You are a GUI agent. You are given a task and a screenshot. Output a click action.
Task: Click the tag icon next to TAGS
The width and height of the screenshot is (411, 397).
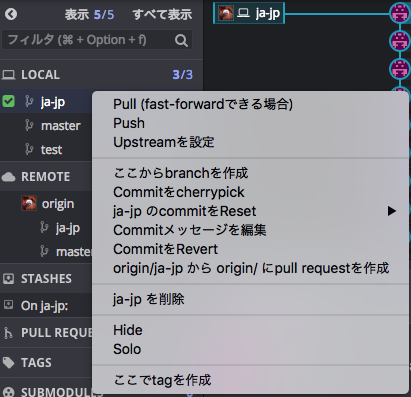(x=8, y=363)
